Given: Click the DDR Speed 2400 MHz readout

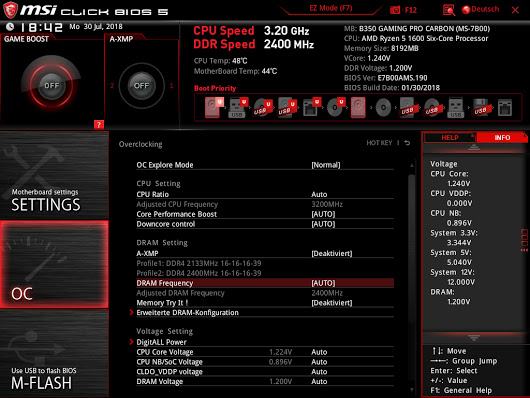Looking at the screenshot, I should point(254,44).
